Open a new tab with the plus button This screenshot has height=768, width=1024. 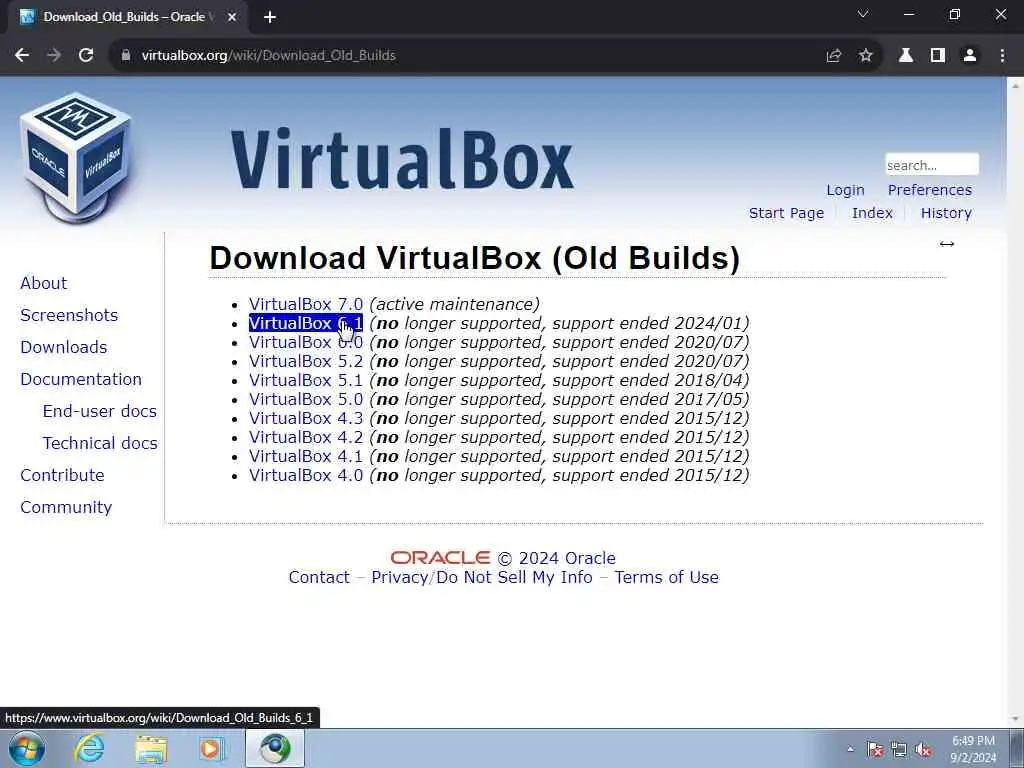(270, 17)
